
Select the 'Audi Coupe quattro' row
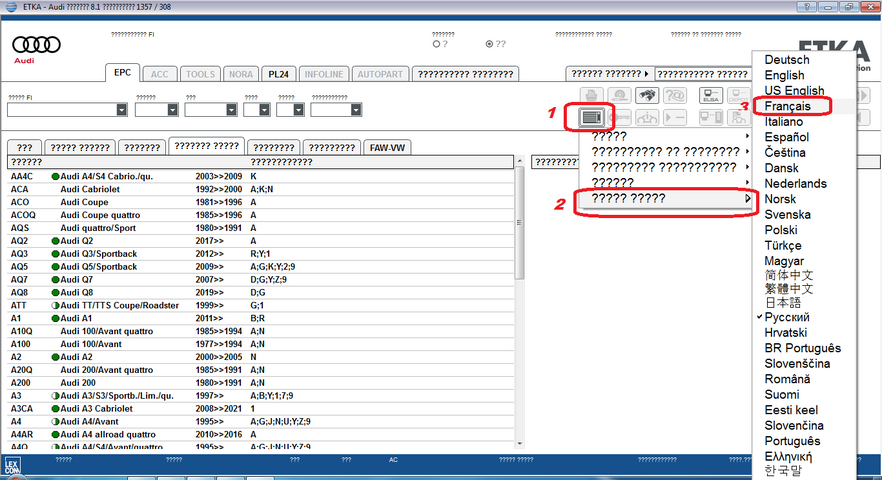point(260,215)
